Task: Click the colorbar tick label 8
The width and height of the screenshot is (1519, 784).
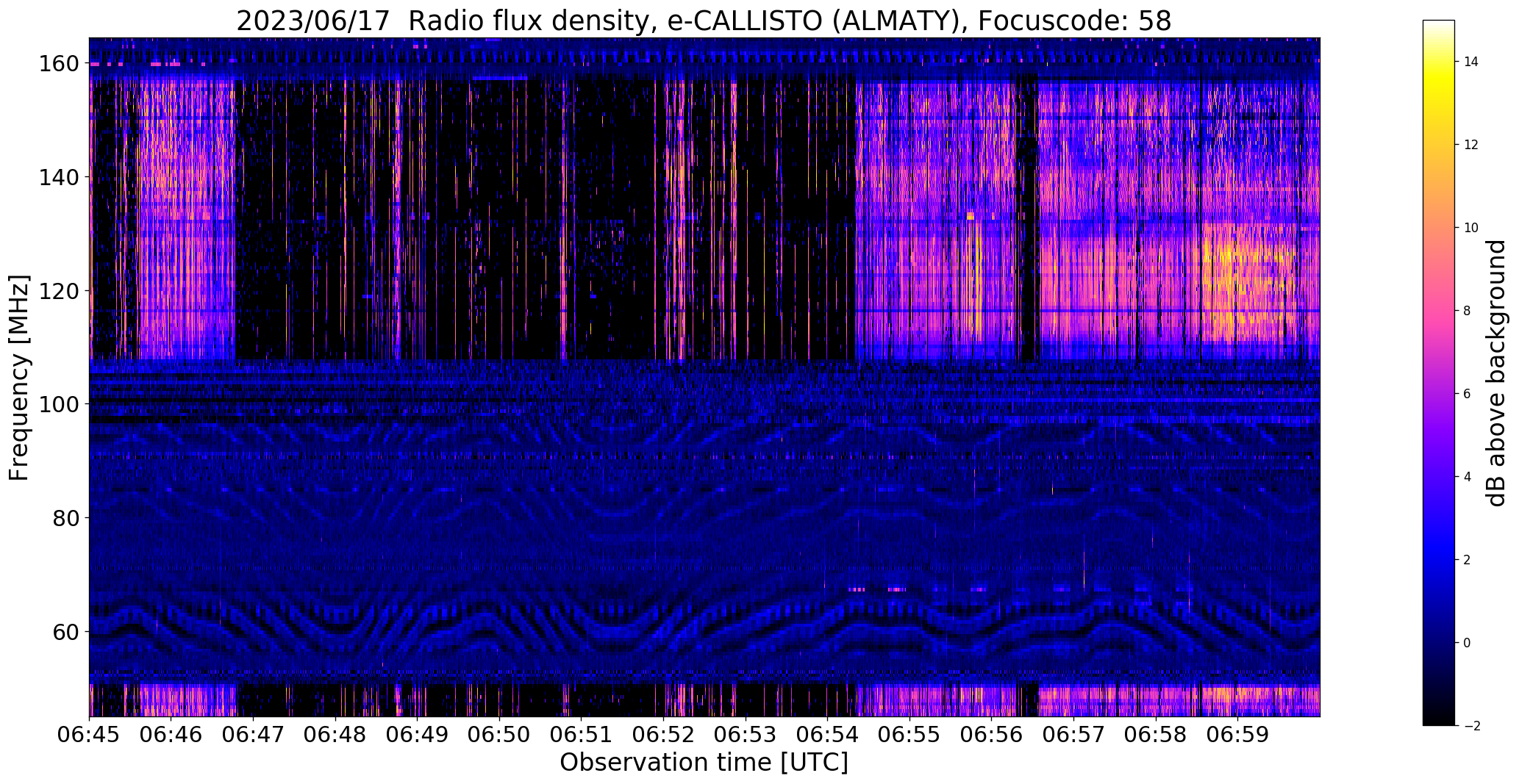Action: [x=1468, y=311]
